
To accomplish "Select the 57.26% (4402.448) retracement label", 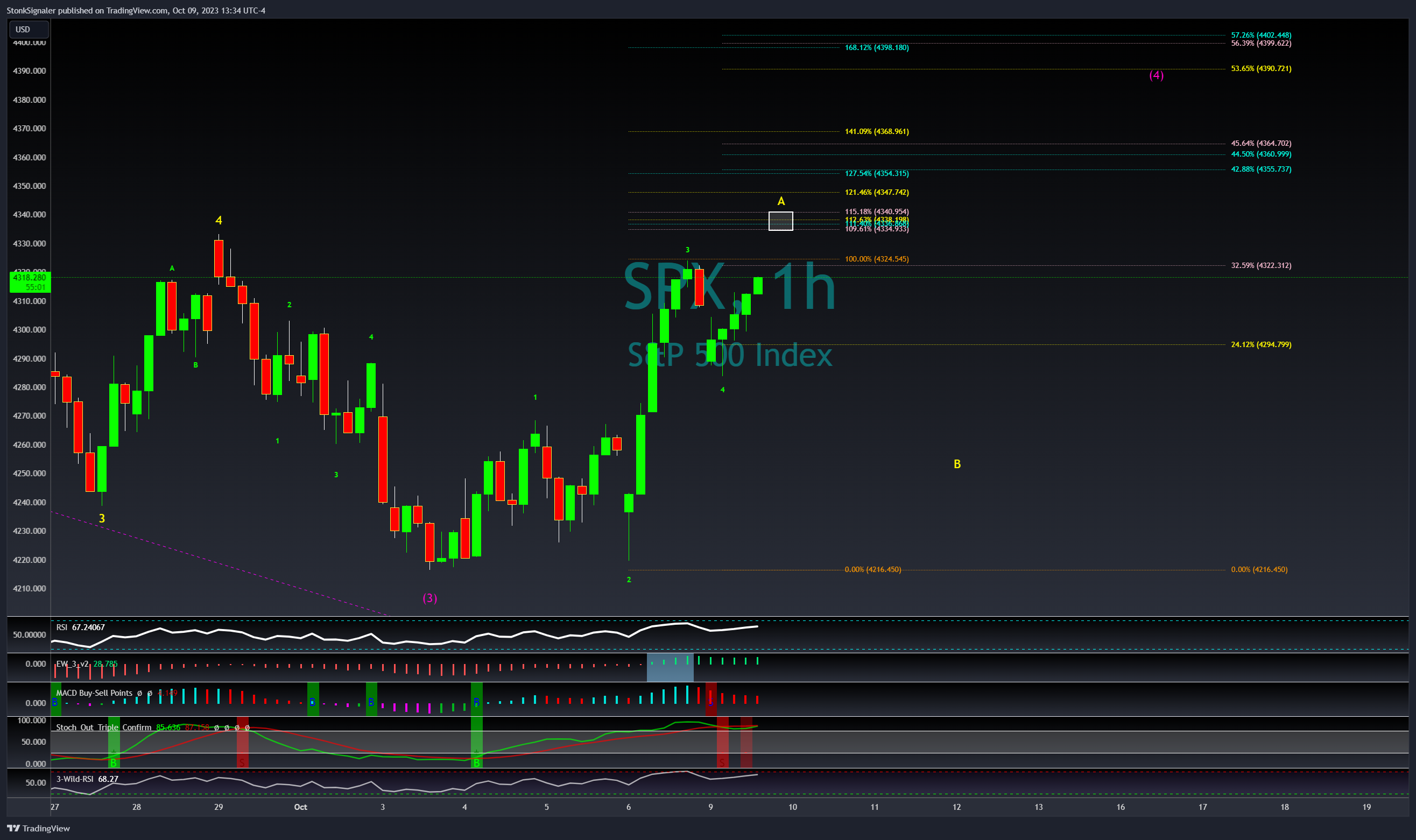I will coord(1261,35).
